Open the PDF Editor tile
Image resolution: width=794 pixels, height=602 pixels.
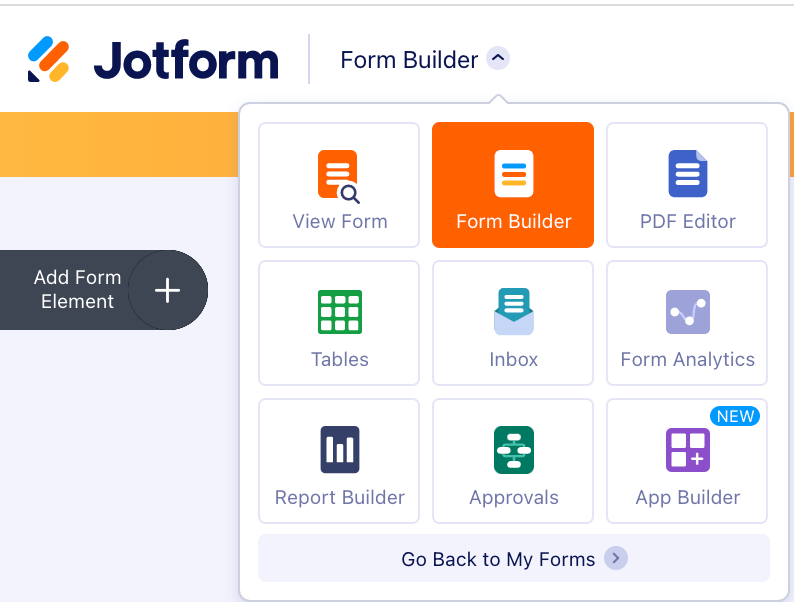coord(687,185)
